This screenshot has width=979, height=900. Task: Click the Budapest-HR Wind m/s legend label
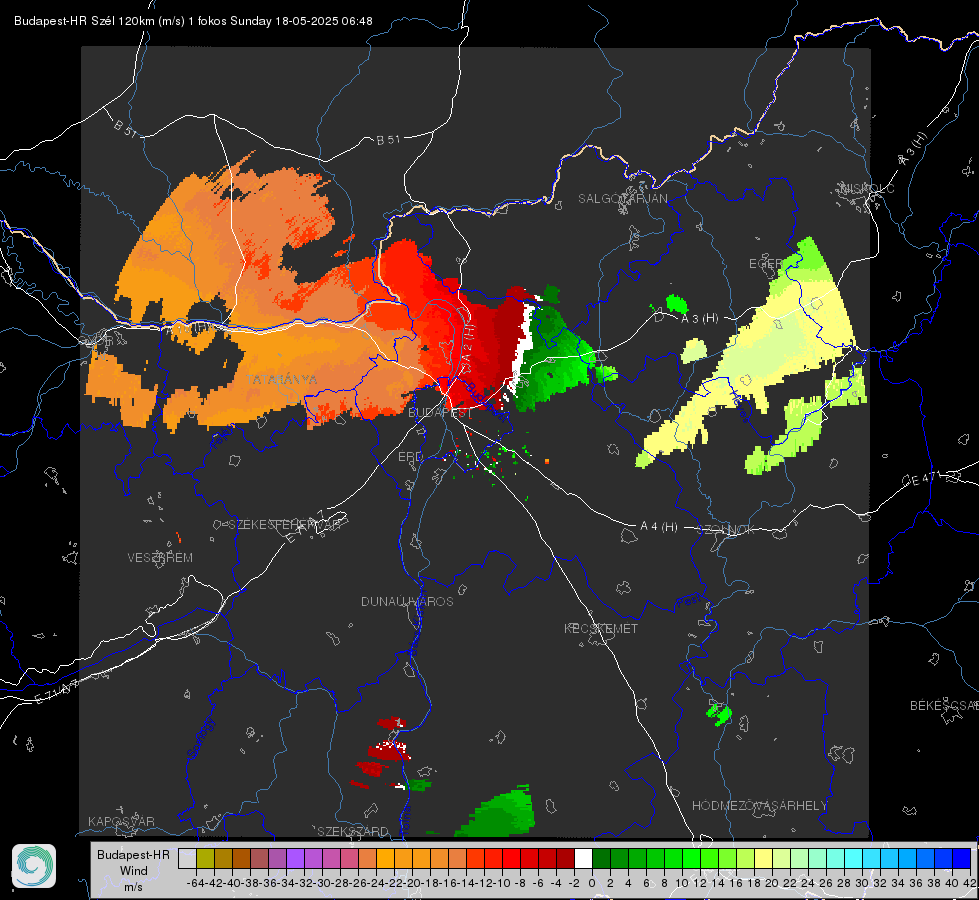tap(134, 871)
